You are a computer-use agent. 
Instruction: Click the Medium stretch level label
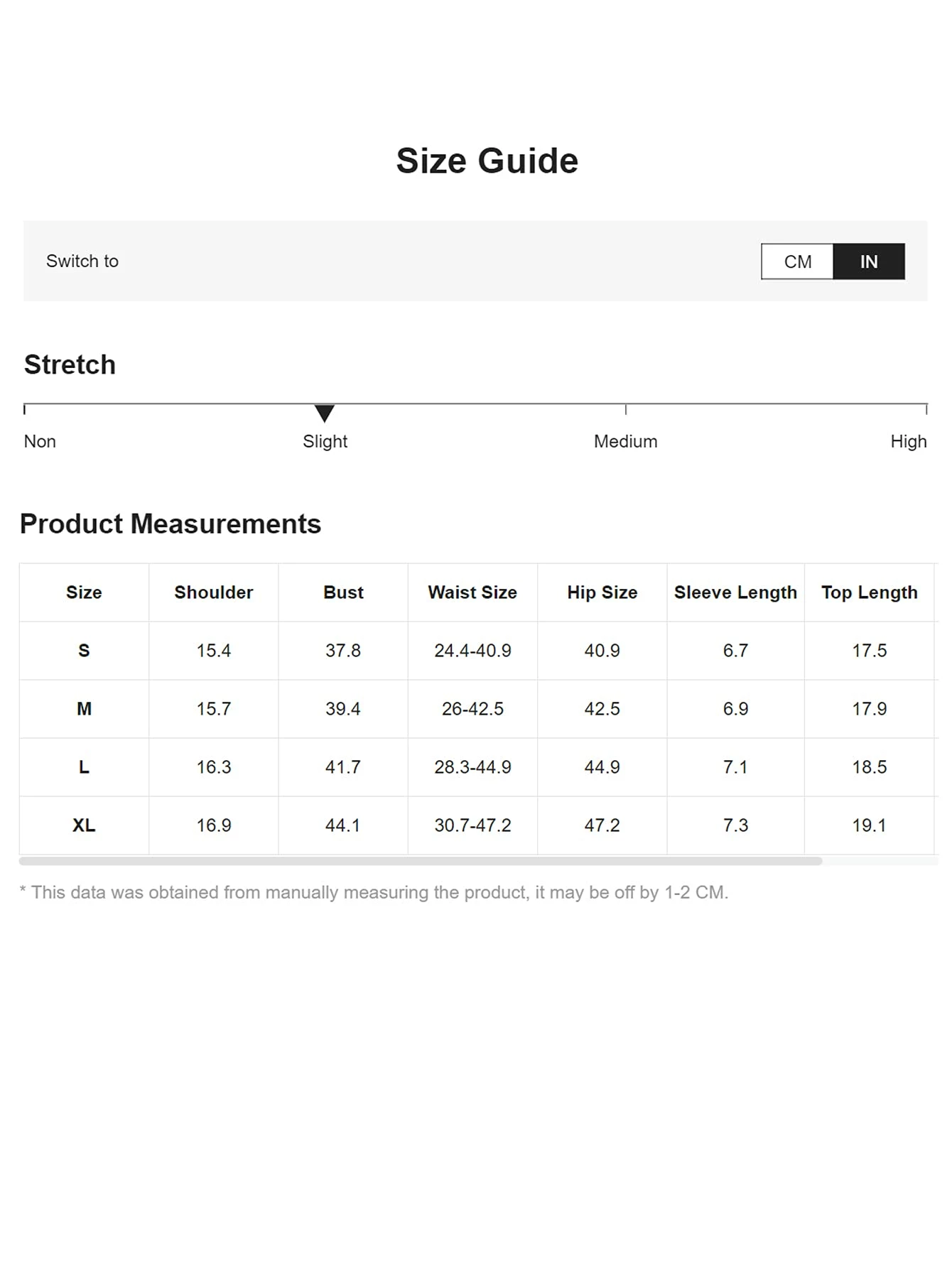[625, 441]
